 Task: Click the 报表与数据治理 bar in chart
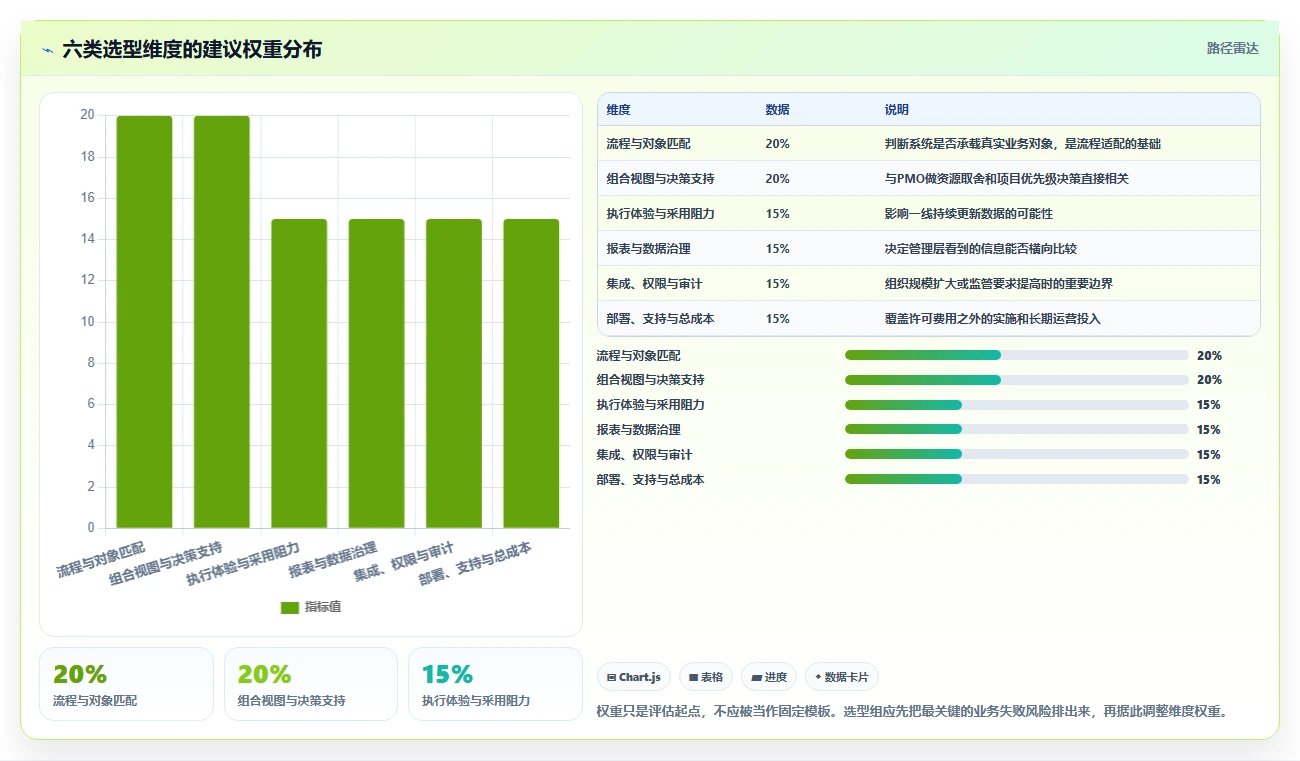click(x=376, y=373)
